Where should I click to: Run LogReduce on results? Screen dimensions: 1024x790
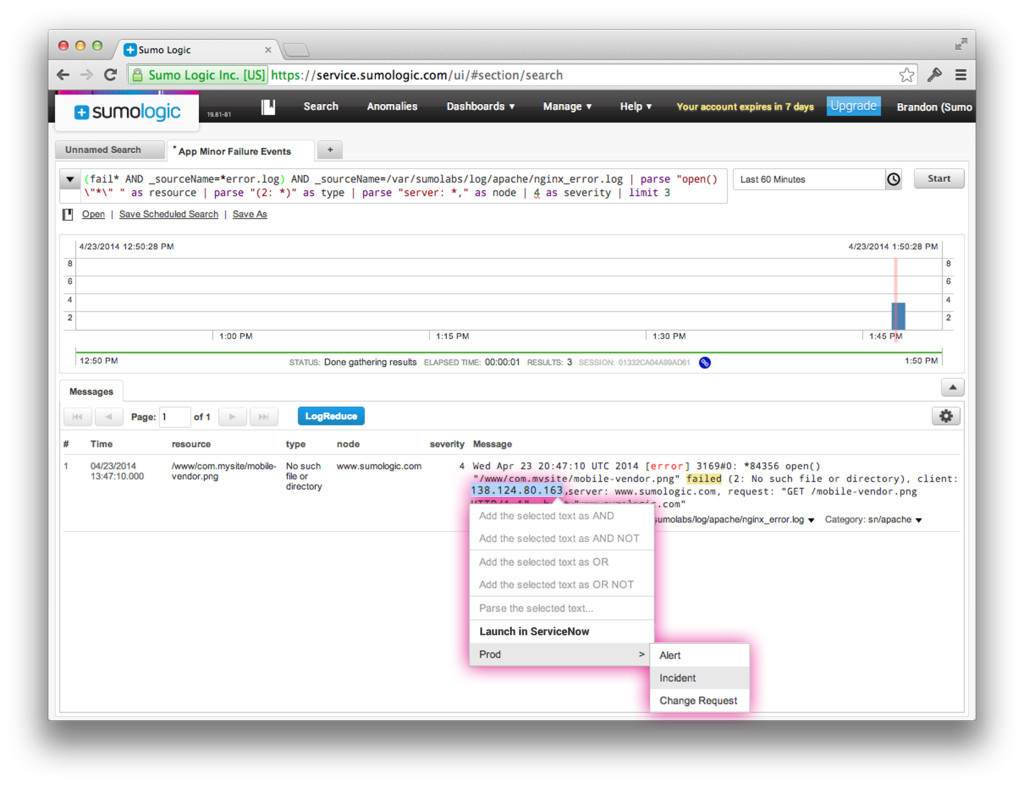[x=331, y=416]
